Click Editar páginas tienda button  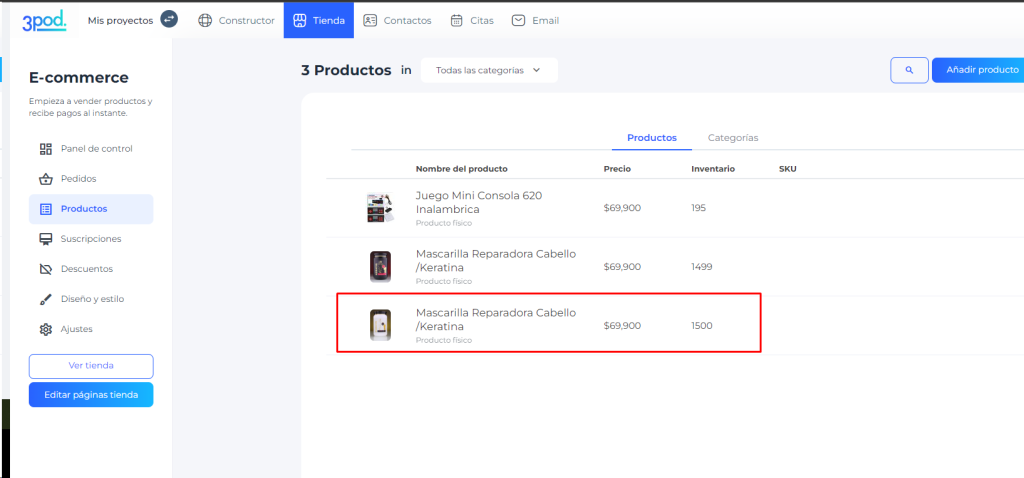91,395
